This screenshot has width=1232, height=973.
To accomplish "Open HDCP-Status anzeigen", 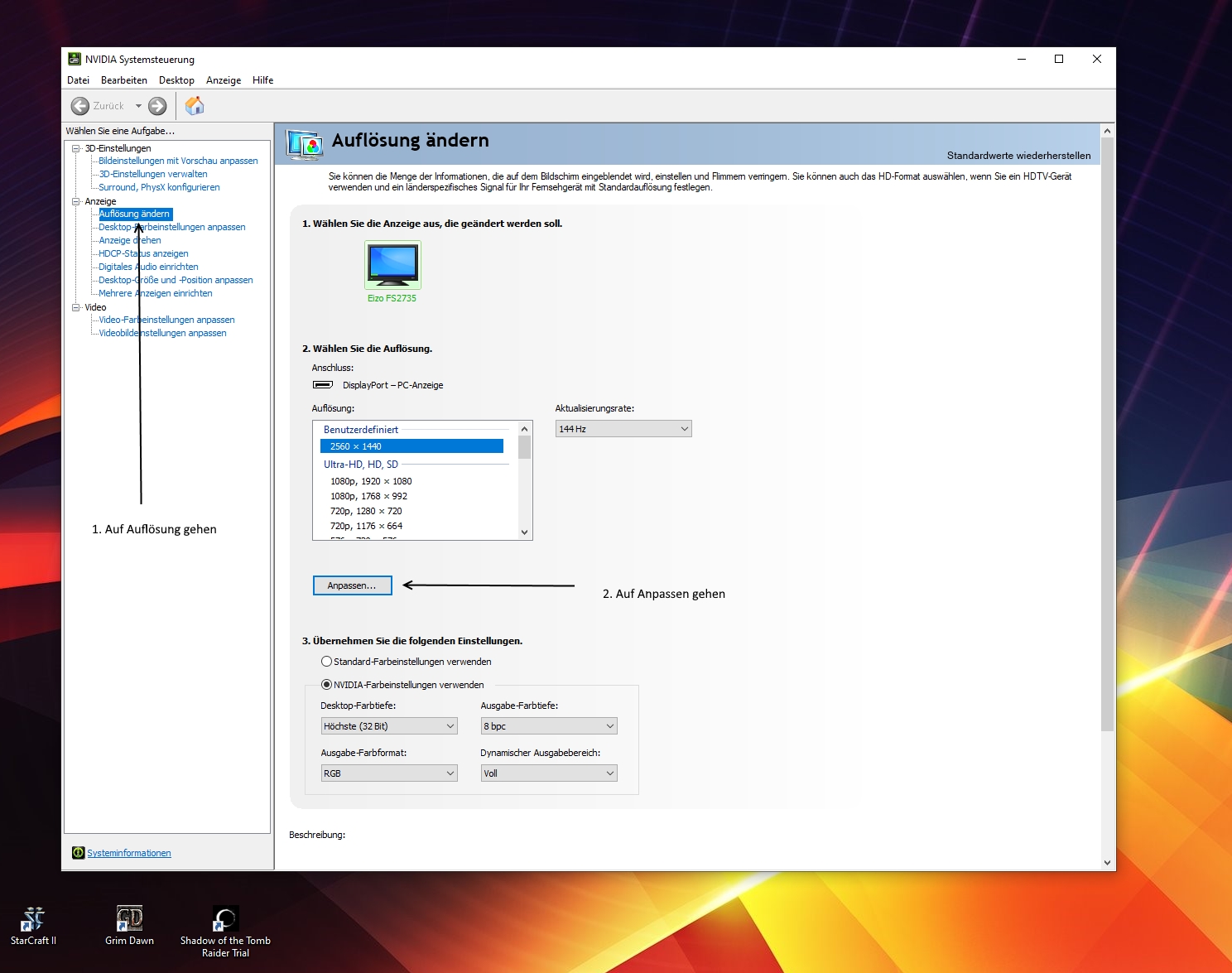I will (143, 253).
